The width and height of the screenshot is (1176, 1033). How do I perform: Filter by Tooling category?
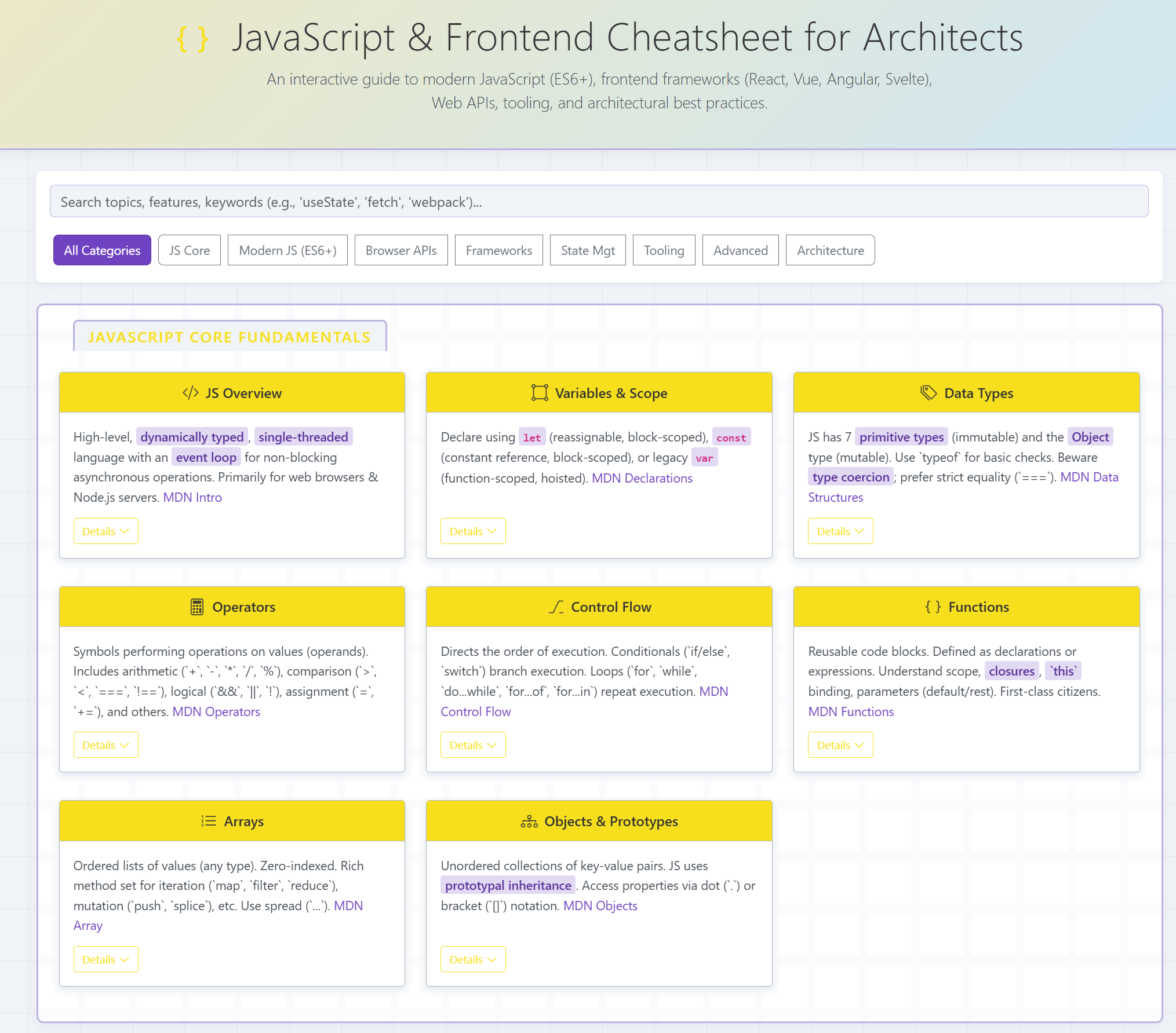[x=664, y=250]
